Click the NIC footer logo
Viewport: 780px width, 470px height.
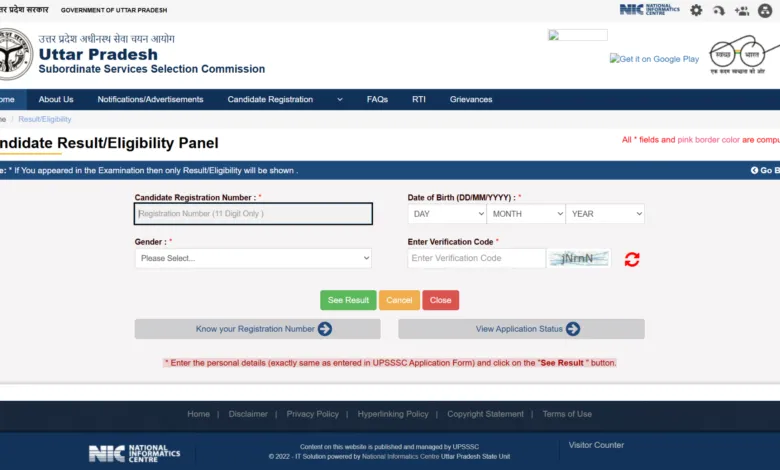134,453
